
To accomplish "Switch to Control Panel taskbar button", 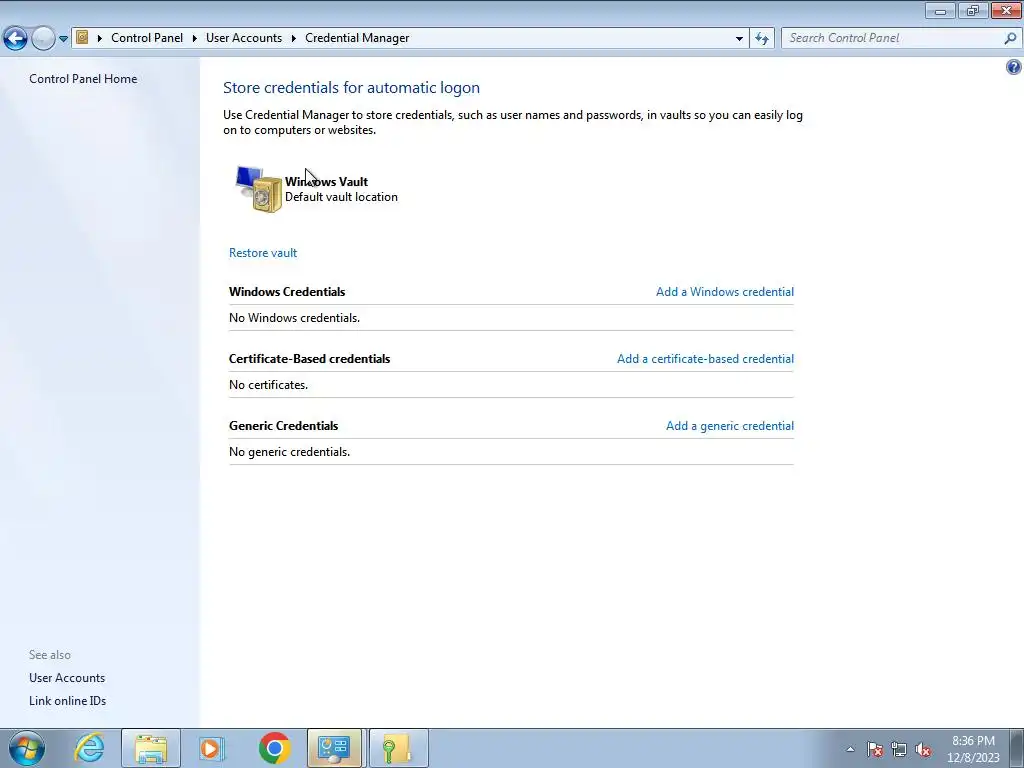I will [334, 748].
